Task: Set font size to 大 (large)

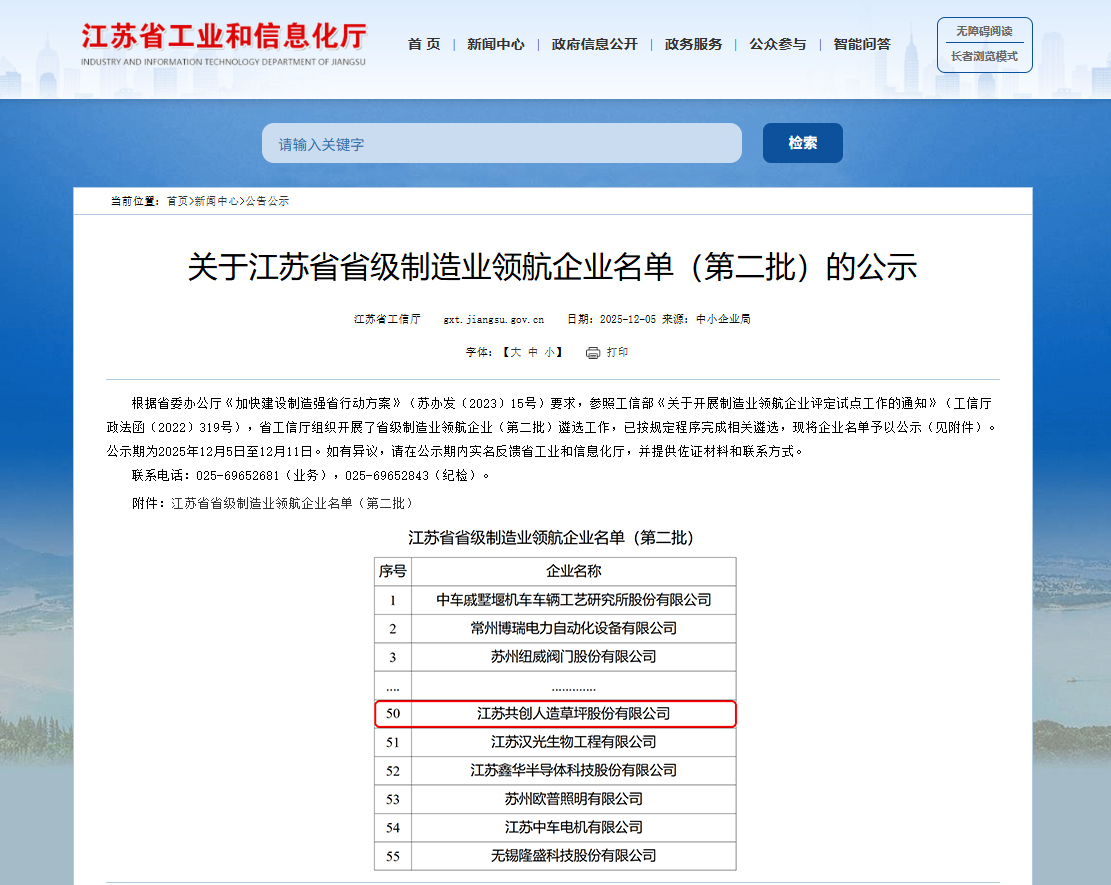Action: tap(516, 352)
